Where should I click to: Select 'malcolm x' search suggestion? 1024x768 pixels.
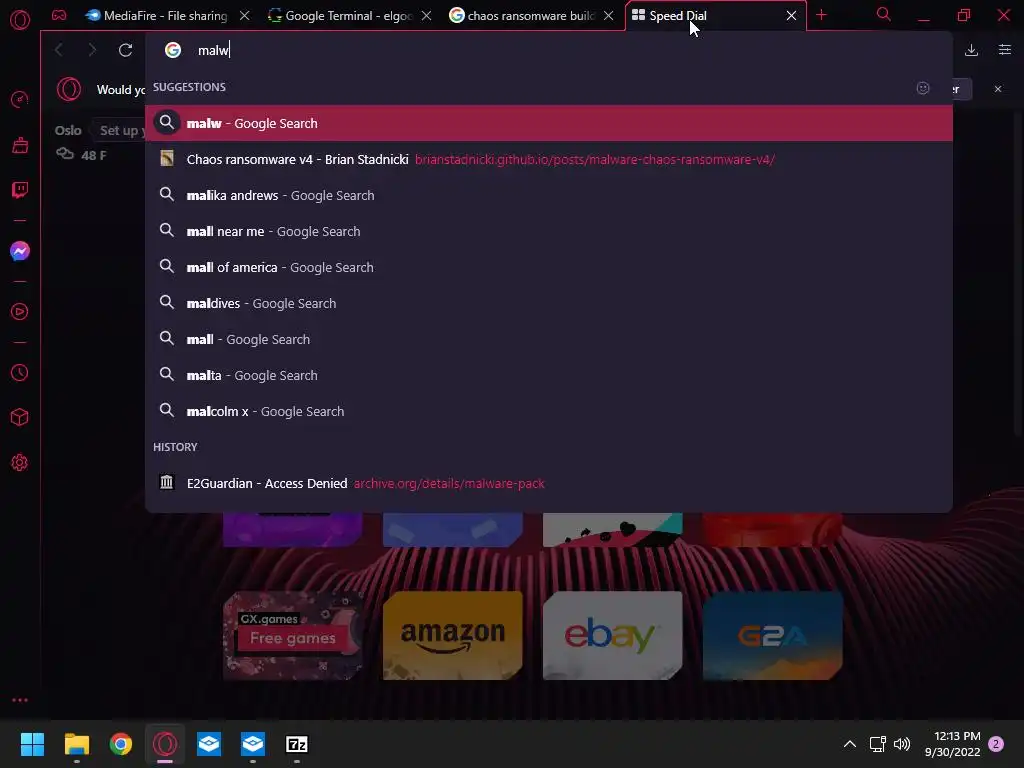coord(549,411)
